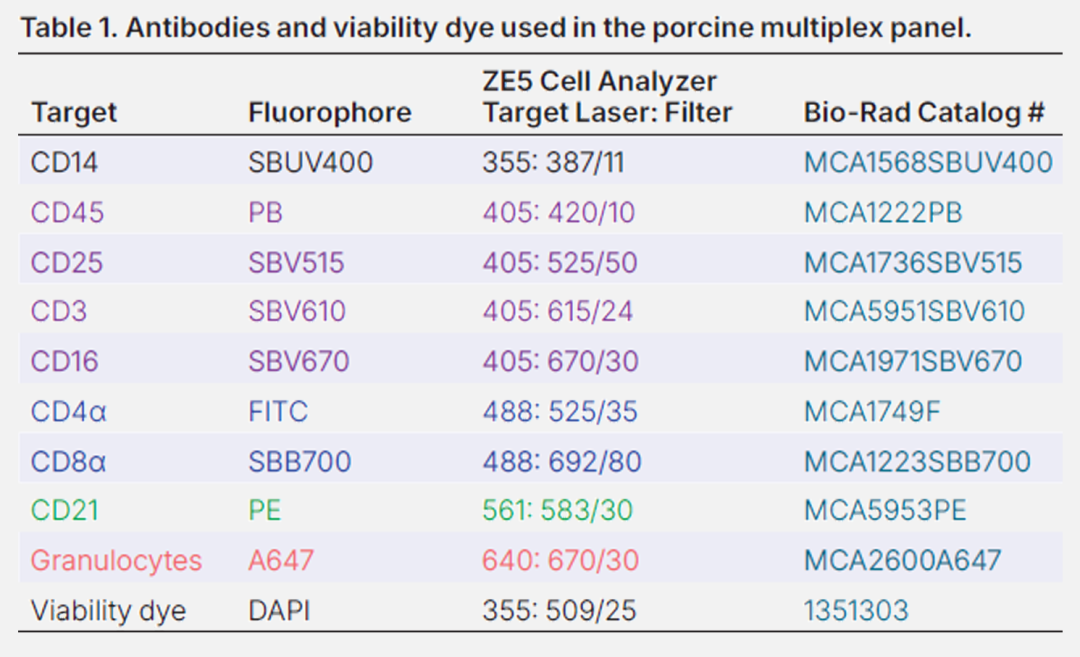Viewport: 1080px width, 657px height.
Task: Open the 1351303 viability dye link
Action: (856, 610)
